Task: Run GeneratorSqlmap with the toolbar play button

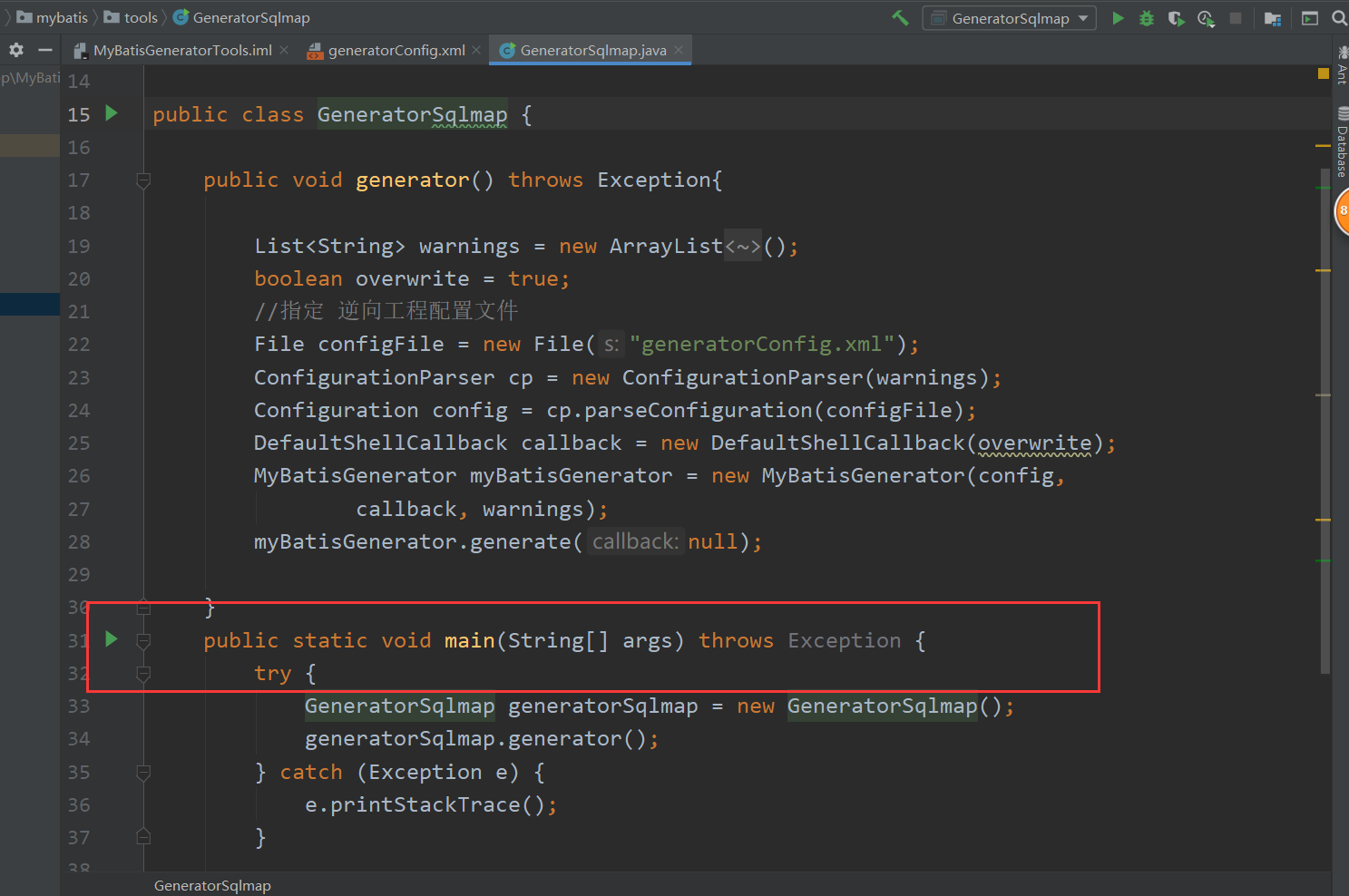Action: pyautogui.click(x=1118, y=18)
